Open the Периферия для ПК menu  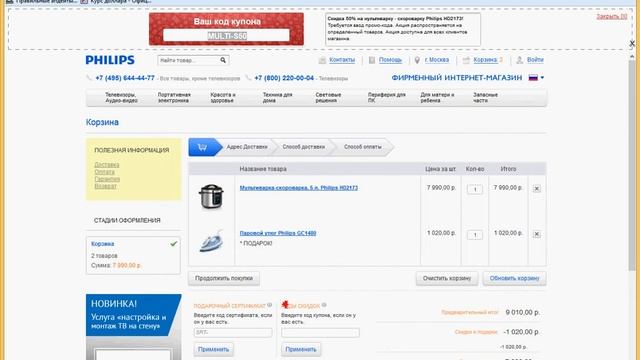pos(387,98)
